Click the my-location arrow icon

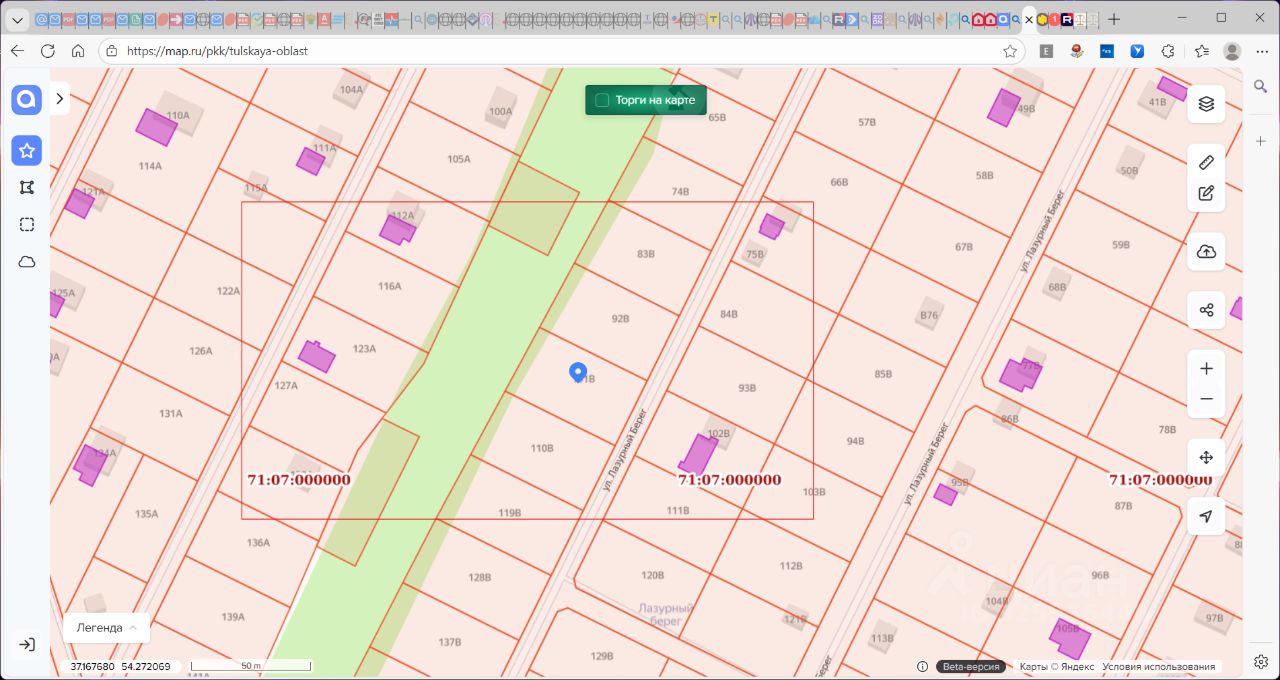1206,516
